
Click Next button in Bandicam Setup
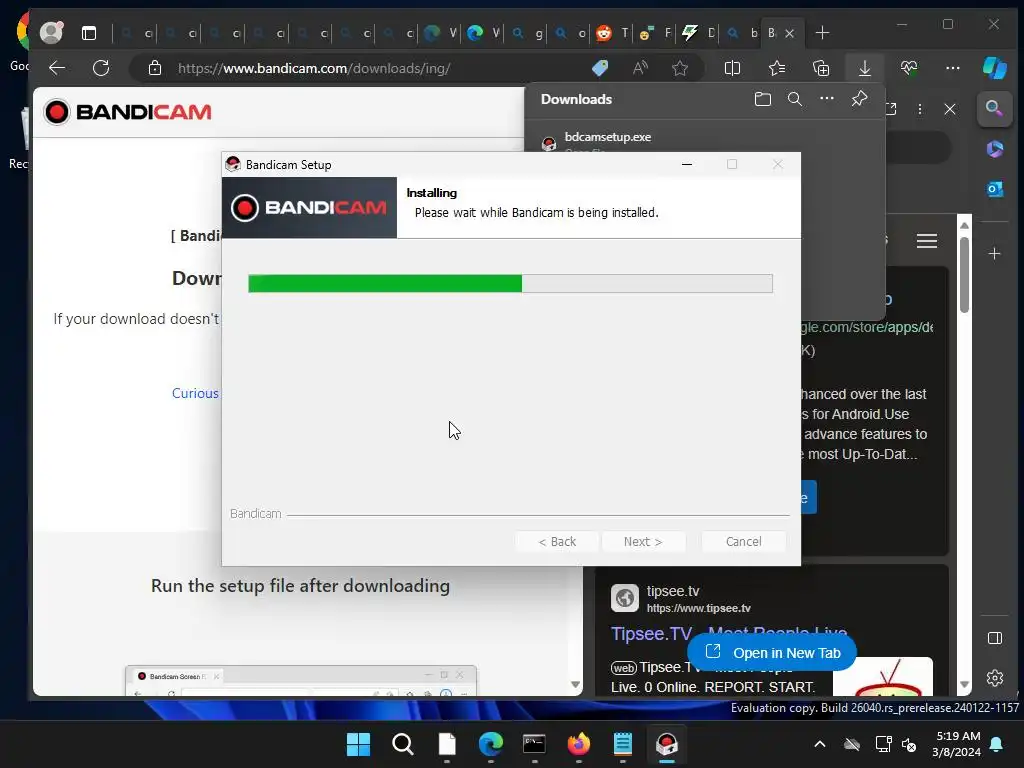click(x=643, y=541)
